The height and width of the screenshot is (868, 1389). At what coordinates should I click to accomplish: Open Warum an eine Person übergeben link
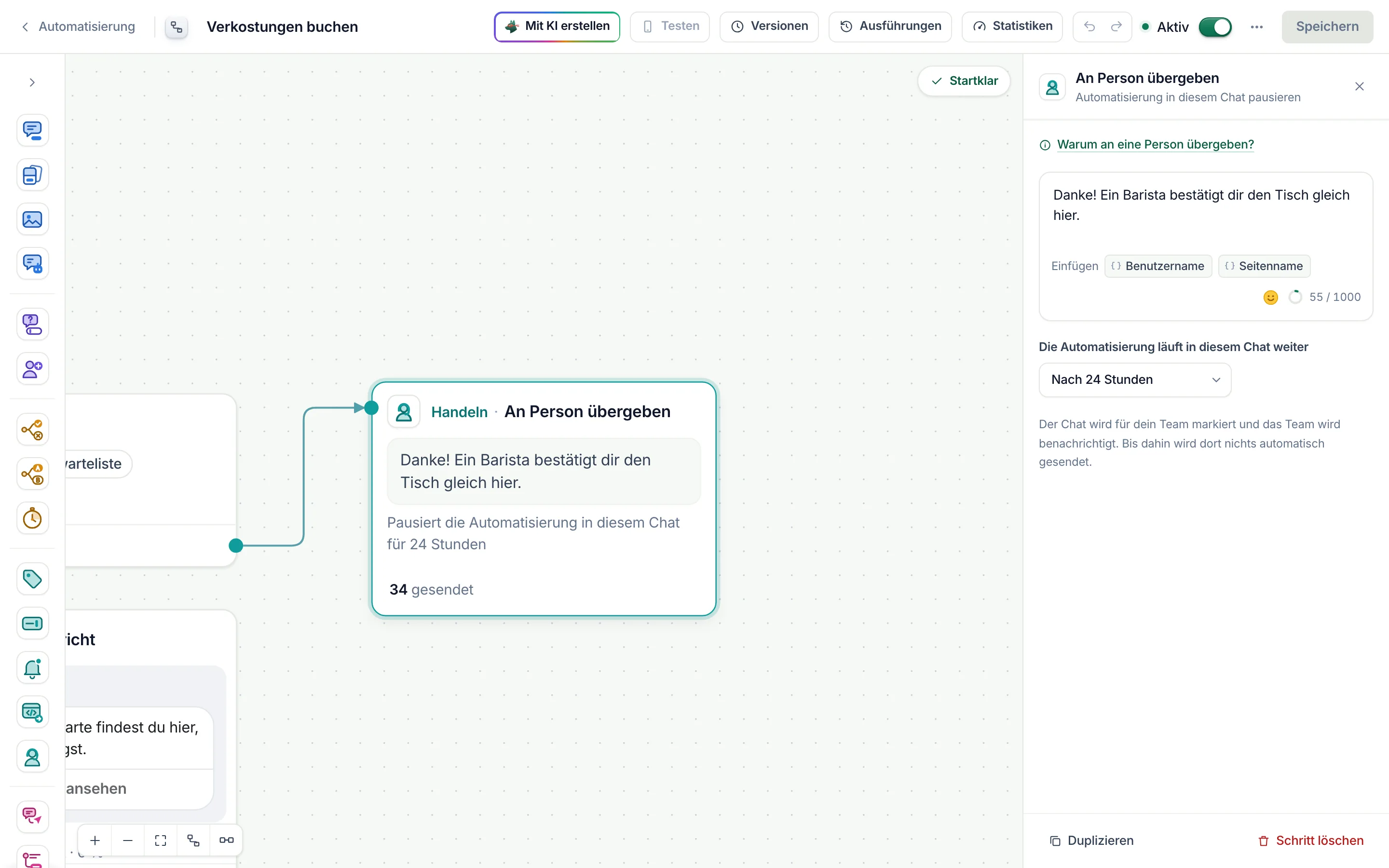(x=1155, y=144)
